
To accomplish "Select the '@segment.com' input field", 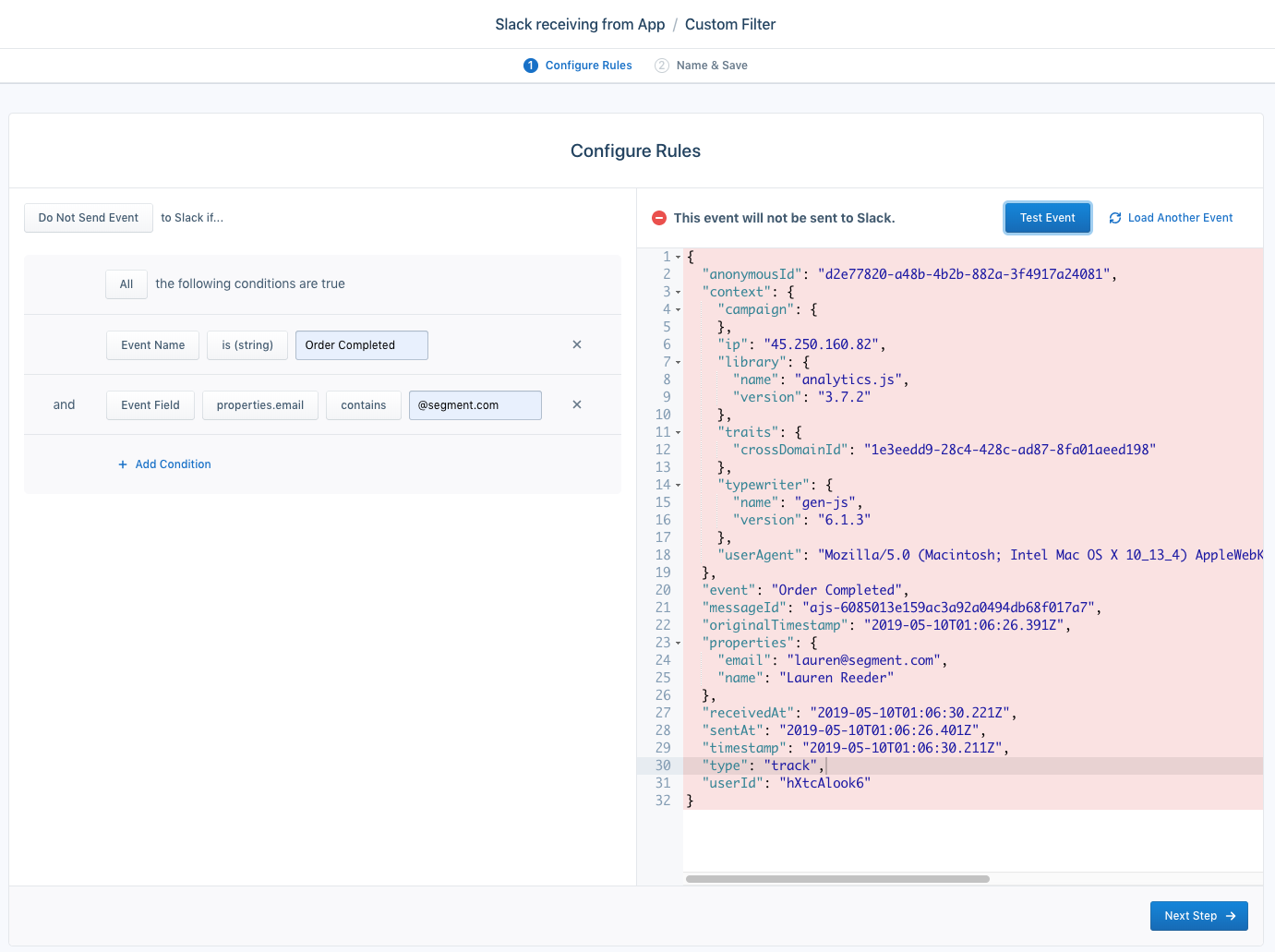I will (x=475, y=404).
